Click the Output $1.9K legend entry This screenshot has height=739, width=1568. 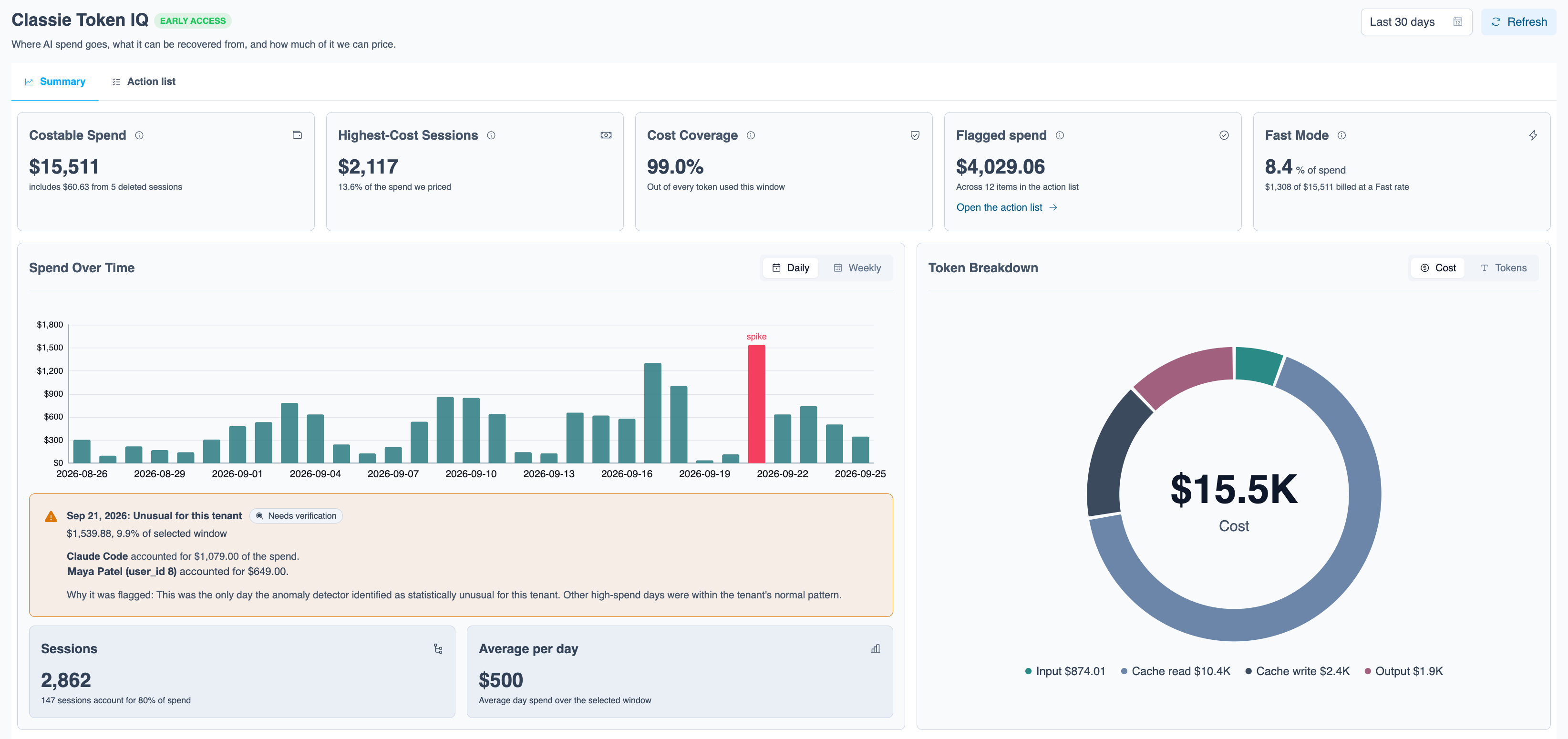point(1403,671)
